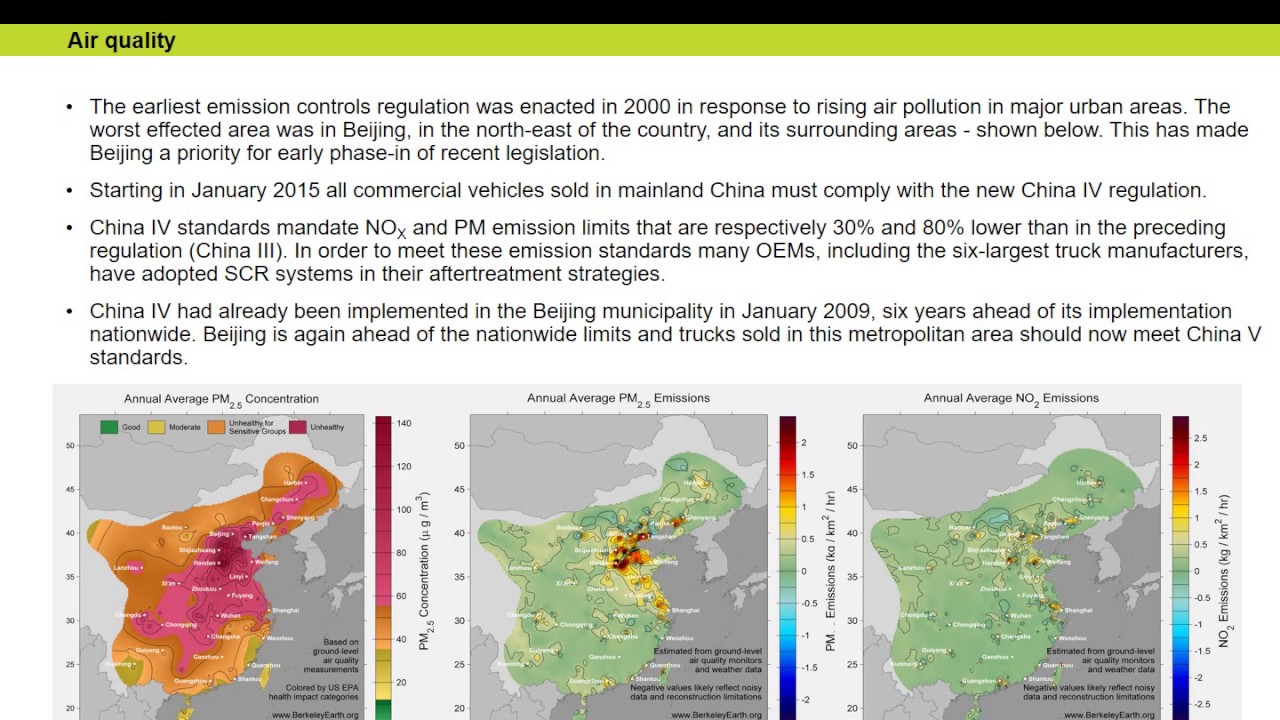The image size is (1280, 720).
Task: Click the crimson 'Unhealthy' legend swatch
Action: pos(296,427)
